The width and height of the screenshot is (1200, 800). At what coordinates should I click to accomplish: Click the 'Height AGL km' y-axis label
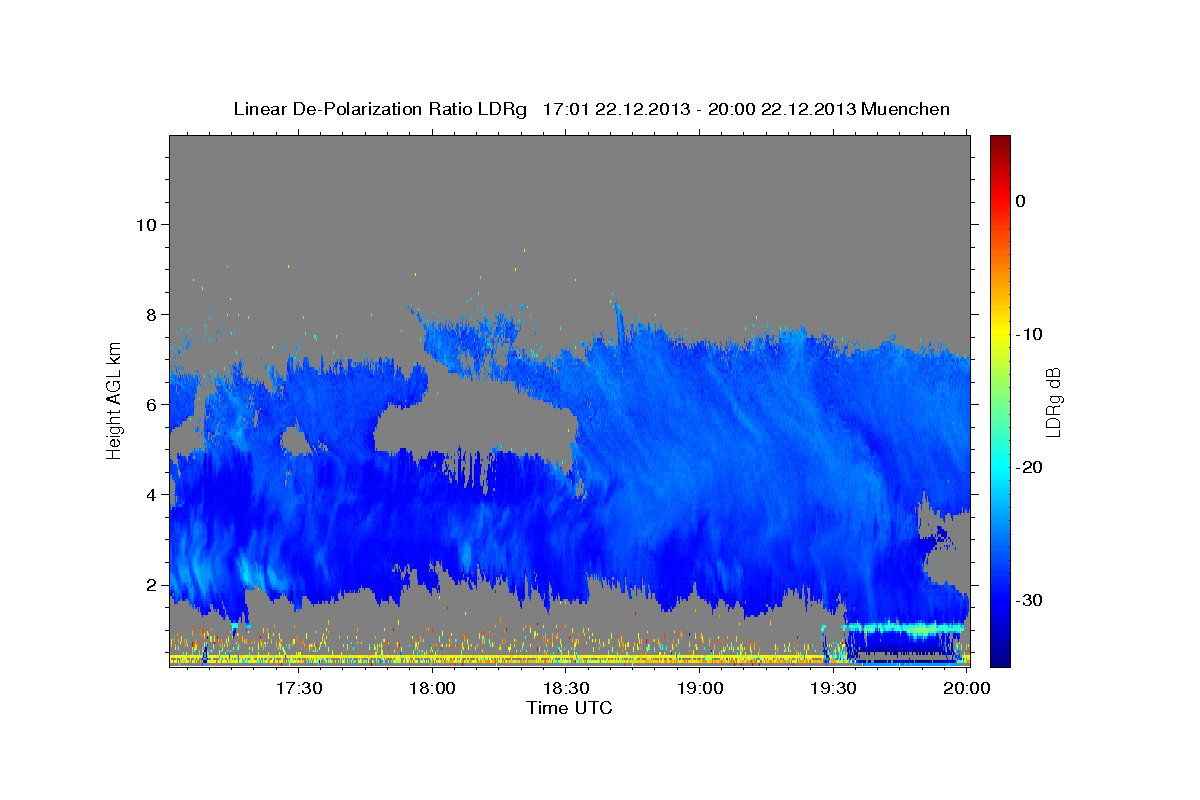(x=115, y=401)
